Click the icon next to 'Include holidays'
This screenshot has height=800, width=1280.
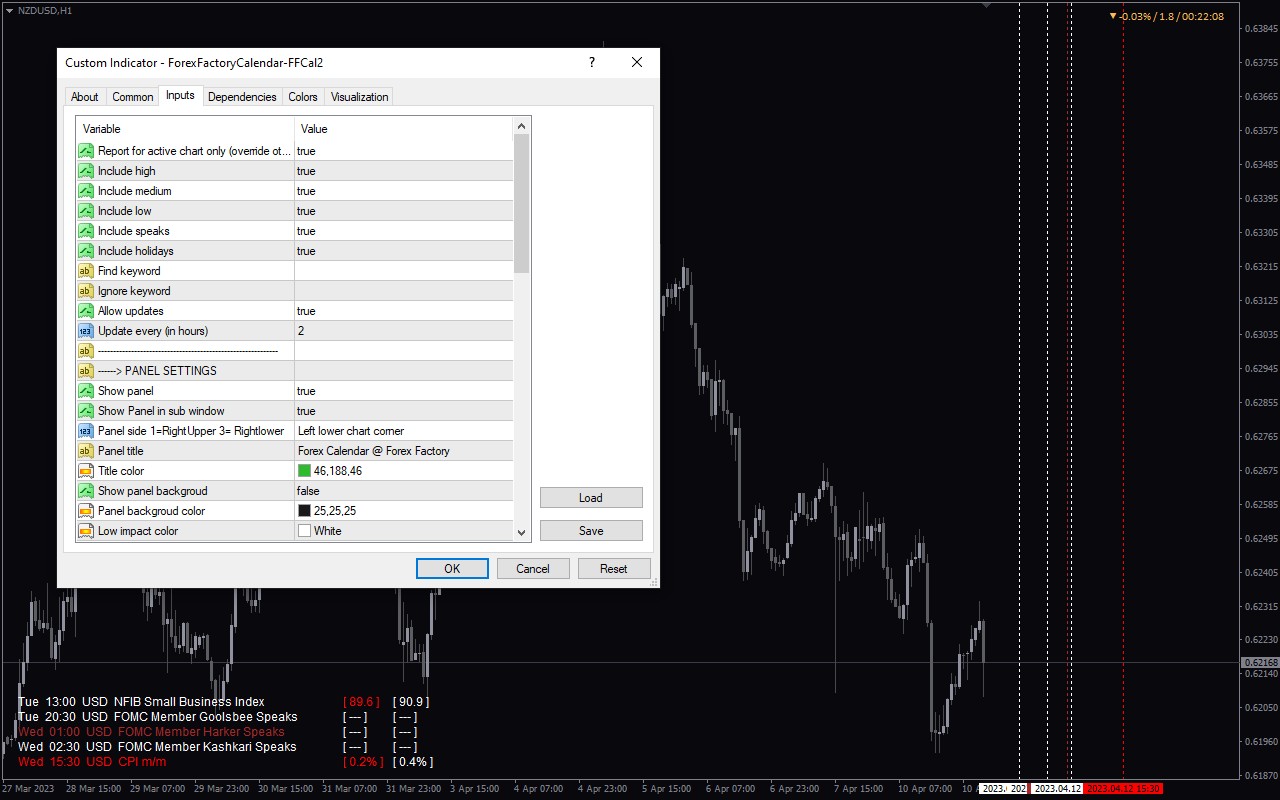click(x=86, y=251)
